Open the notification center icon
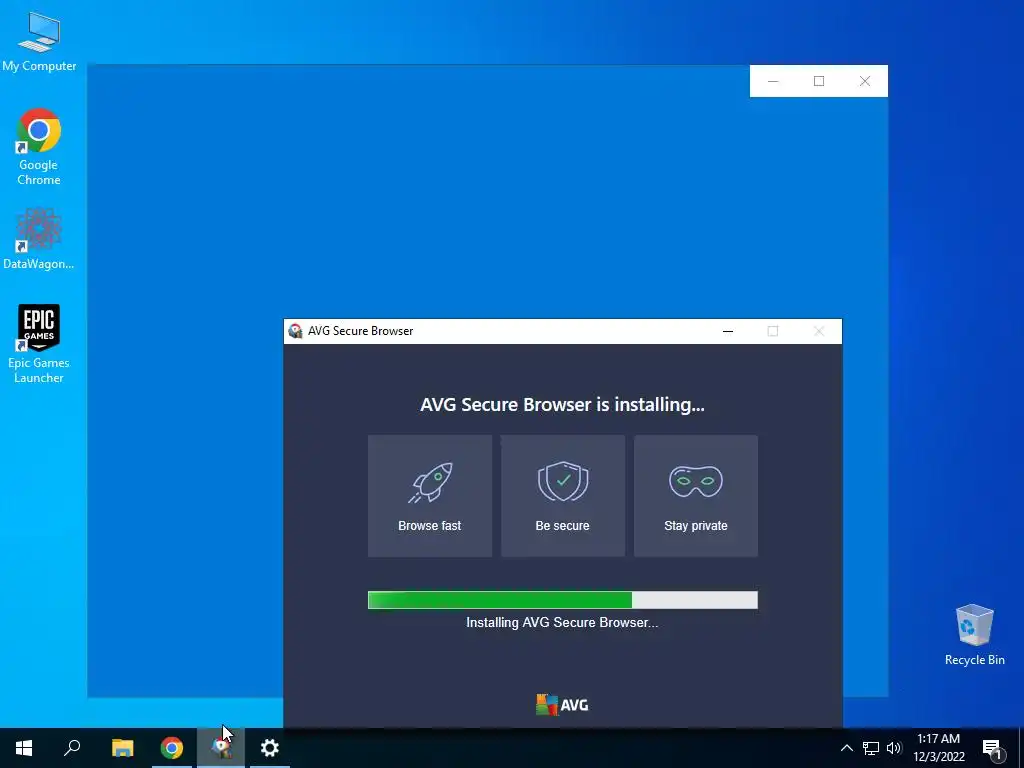The image size is (1024, 768). [x=992, y=748]
